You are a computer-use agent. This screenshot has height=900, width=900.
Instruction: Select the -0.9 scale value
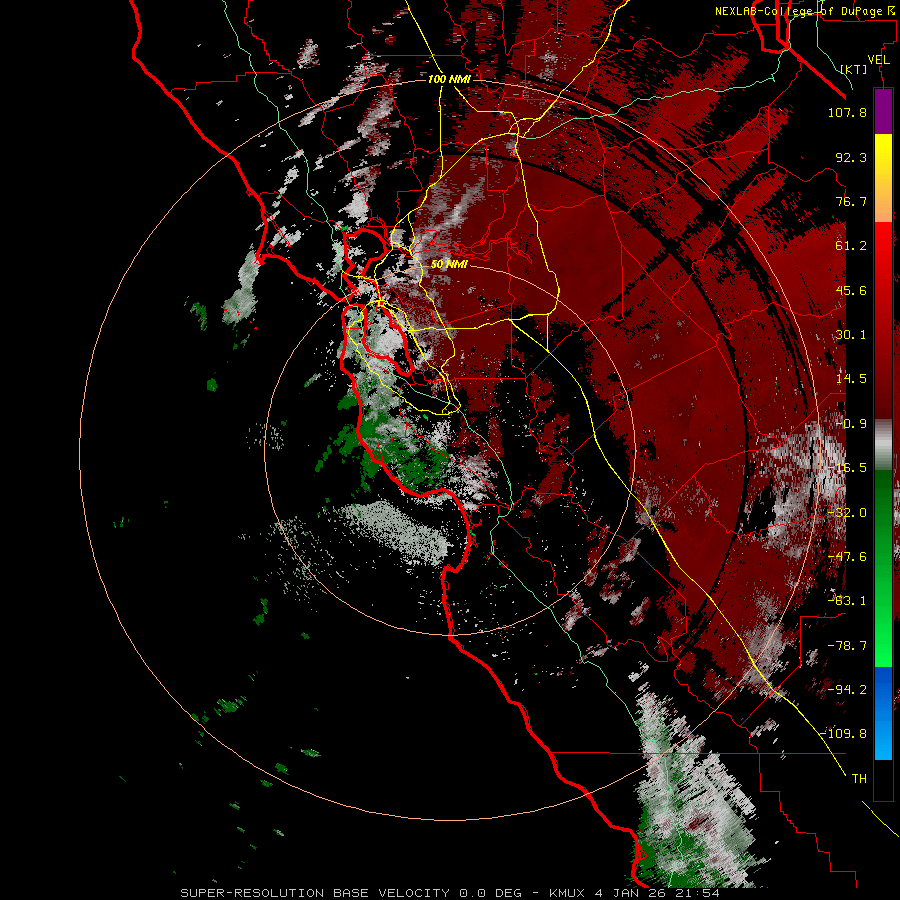(x=851, y=424)
